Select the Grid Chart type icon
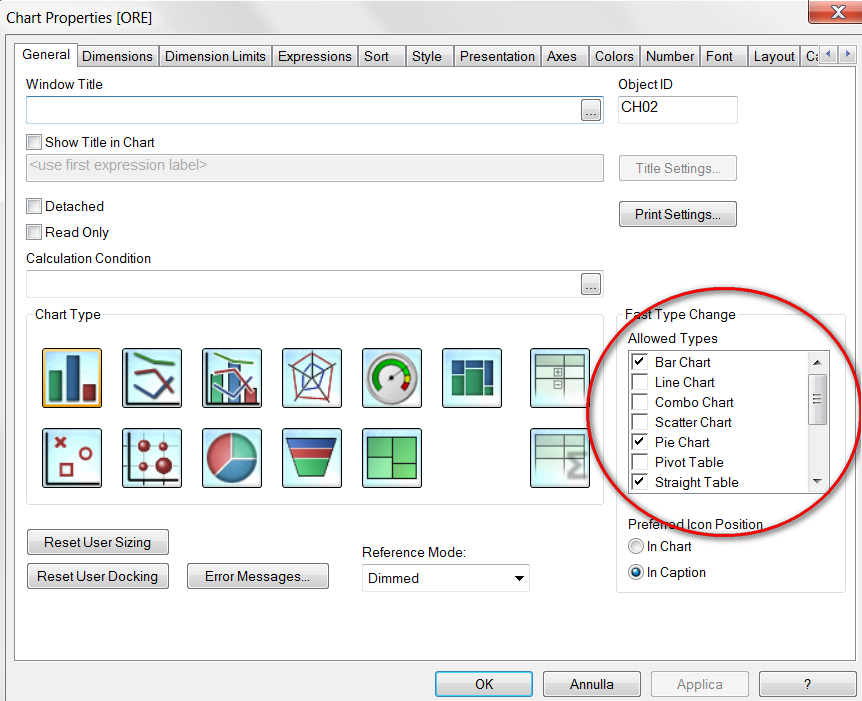This screenshot has width=862, height=701. point(152,458)
